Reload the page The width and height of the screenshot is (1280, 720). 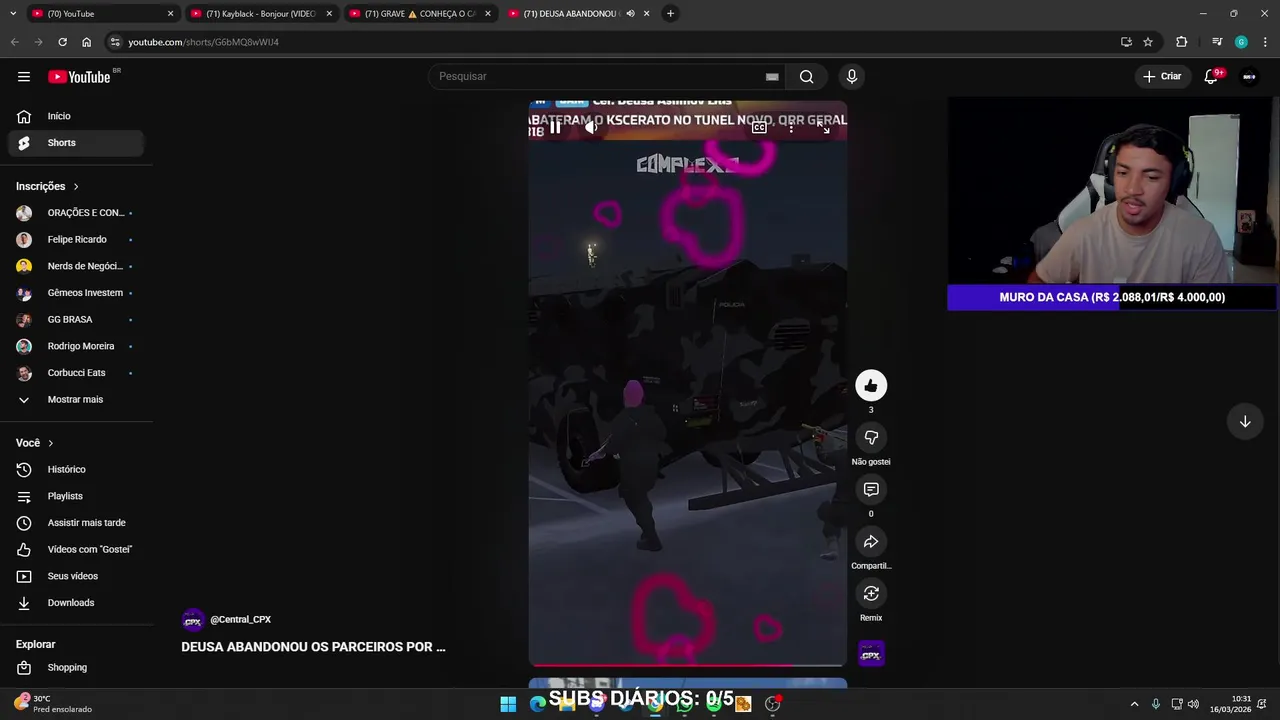(x=62, y=42)
